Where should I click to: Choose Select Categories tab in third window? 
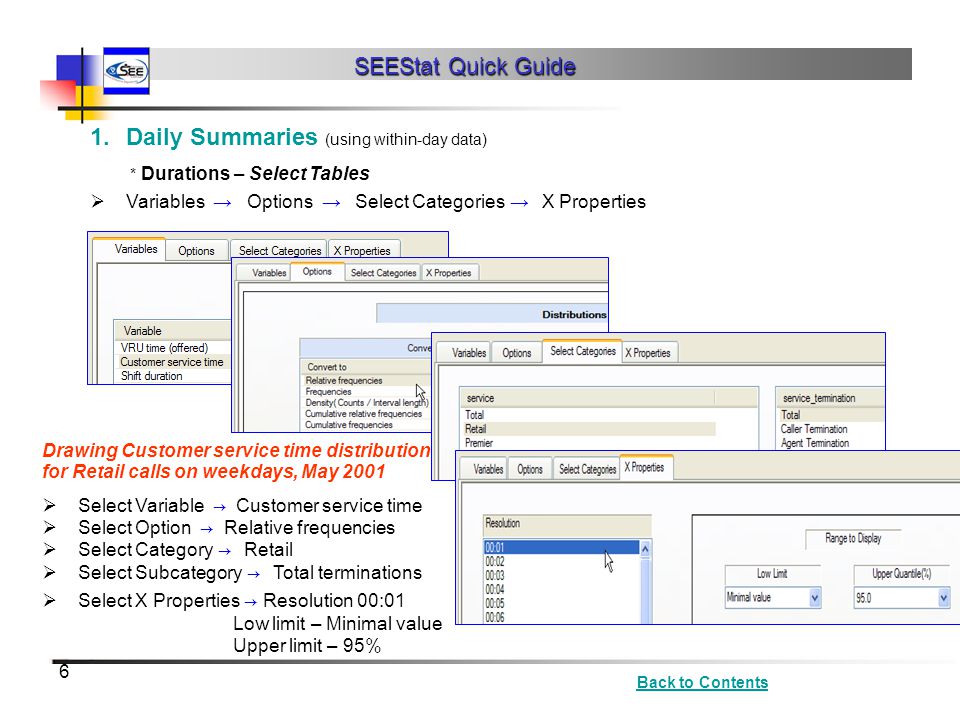pos(582,351)
